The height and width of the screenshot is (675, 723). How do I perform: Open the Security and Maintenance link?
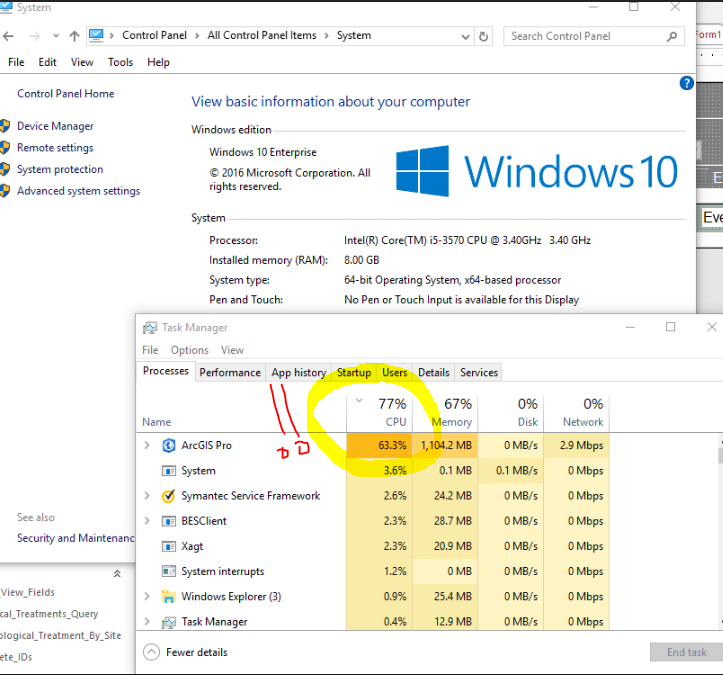[76, 538]
